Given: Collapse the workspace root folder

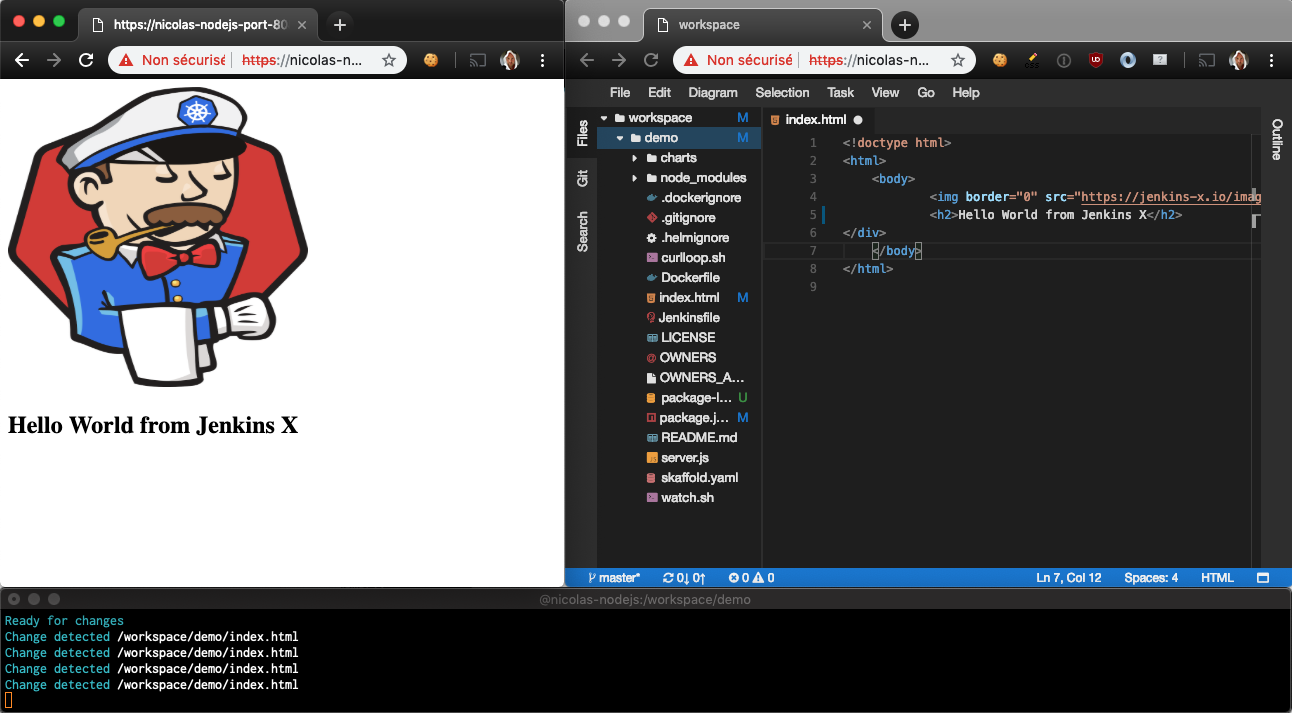Looking at the screenshot, I should point(605,118).
